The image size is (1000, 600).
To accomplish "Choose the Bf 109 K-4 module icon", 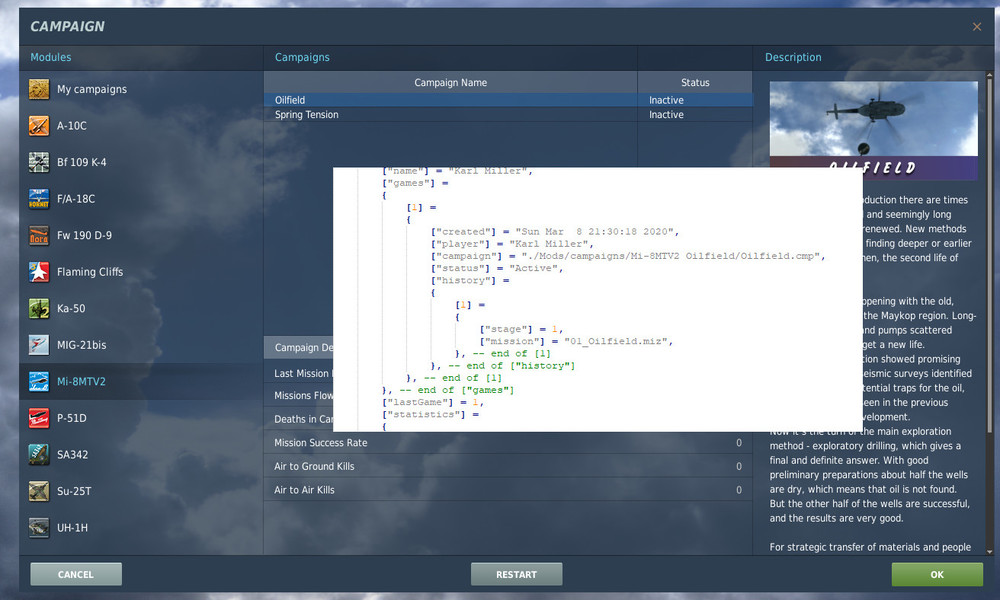I will (39, 162).
